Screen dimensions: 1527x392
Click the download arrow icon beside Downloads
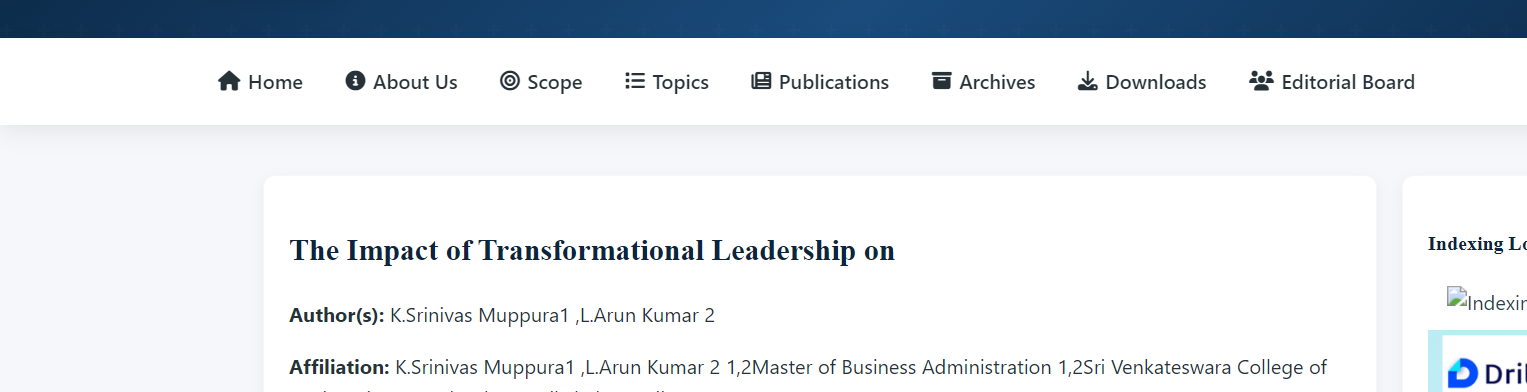tap(1087, 81)
